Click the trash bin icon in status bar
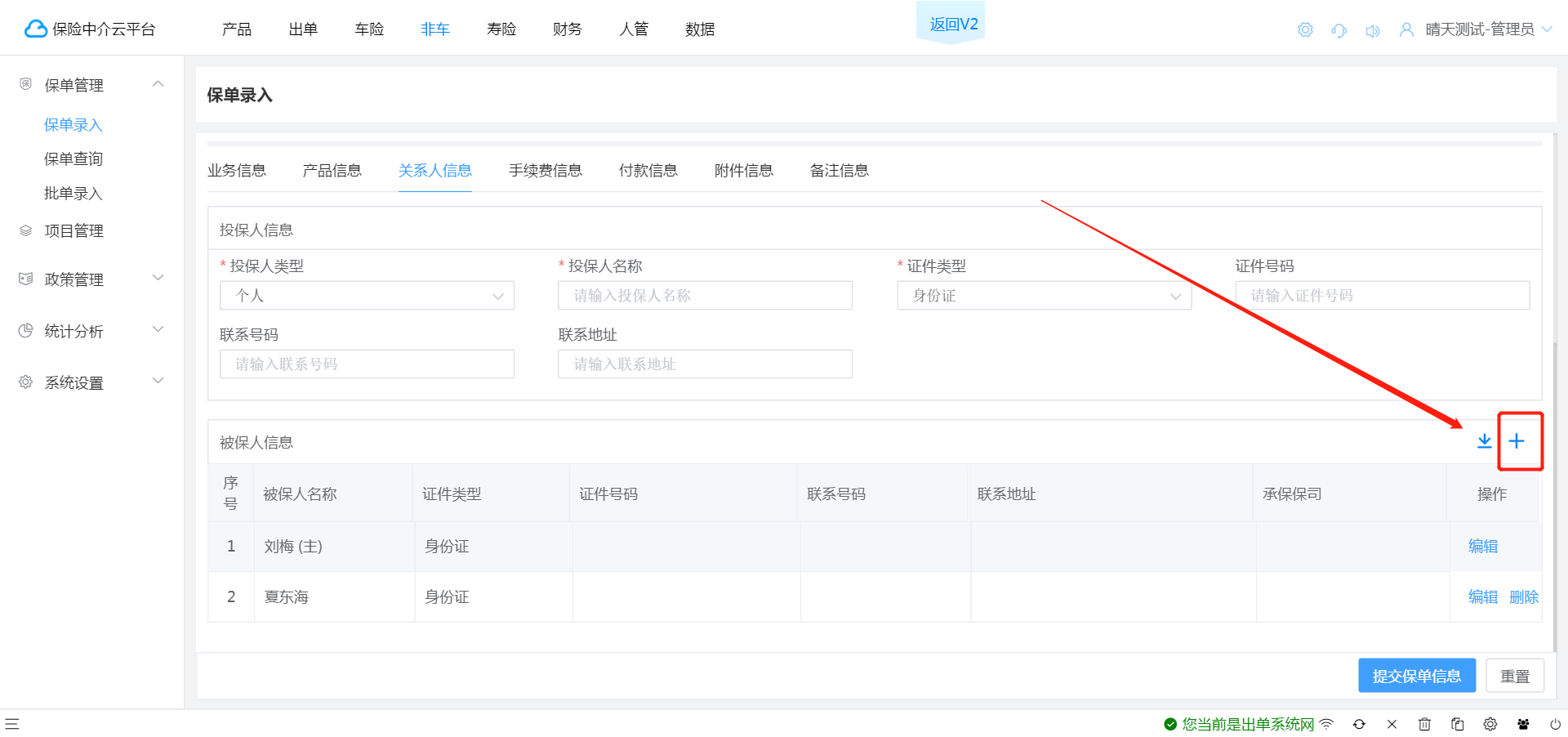The image size is (1568, 737). coord(1424,724)
